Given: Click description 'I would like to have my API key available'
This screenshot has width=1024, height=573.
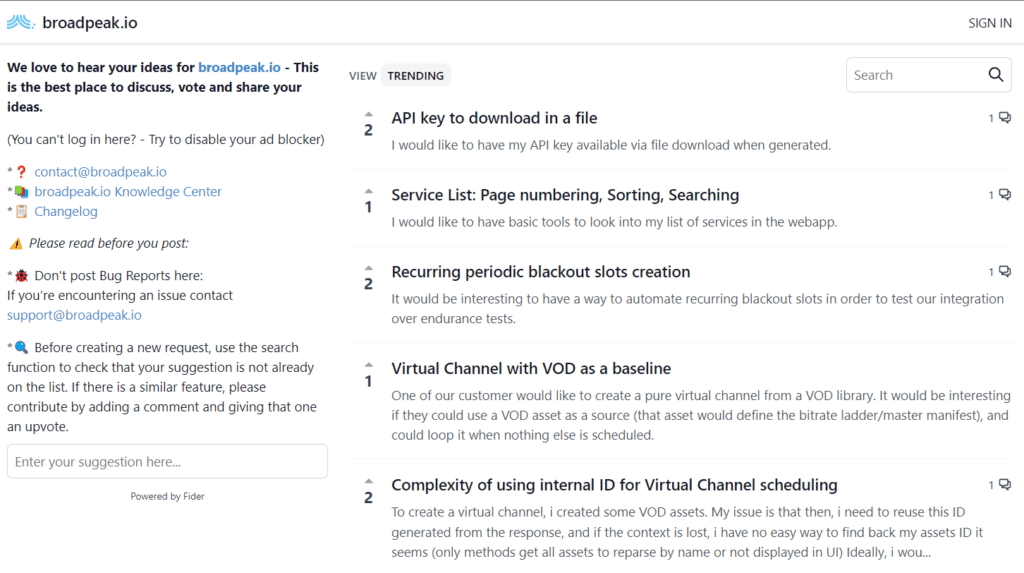Looking at the screenshot, I should 611,145.
